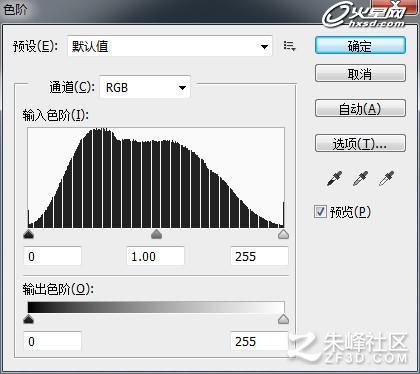This screenshot has height=374, width=420.
Task: Open the 通道 RGB channel dropdown
Action: coord(145,88)
